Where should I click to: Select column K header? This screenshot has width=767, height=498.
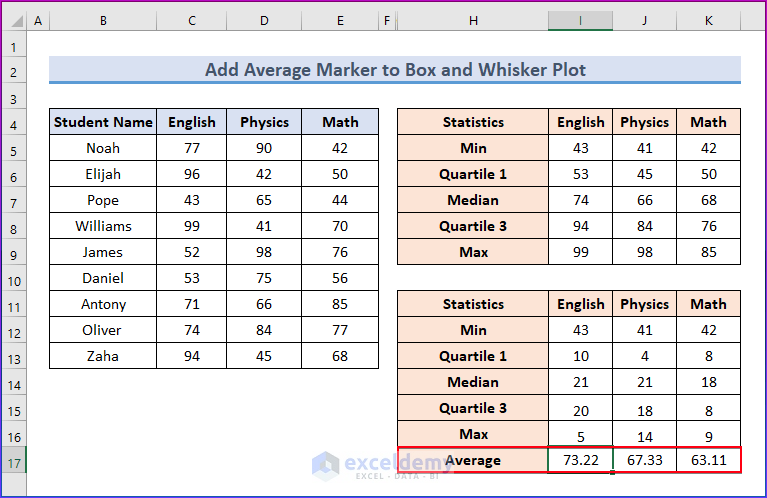[x=708, y=21]
